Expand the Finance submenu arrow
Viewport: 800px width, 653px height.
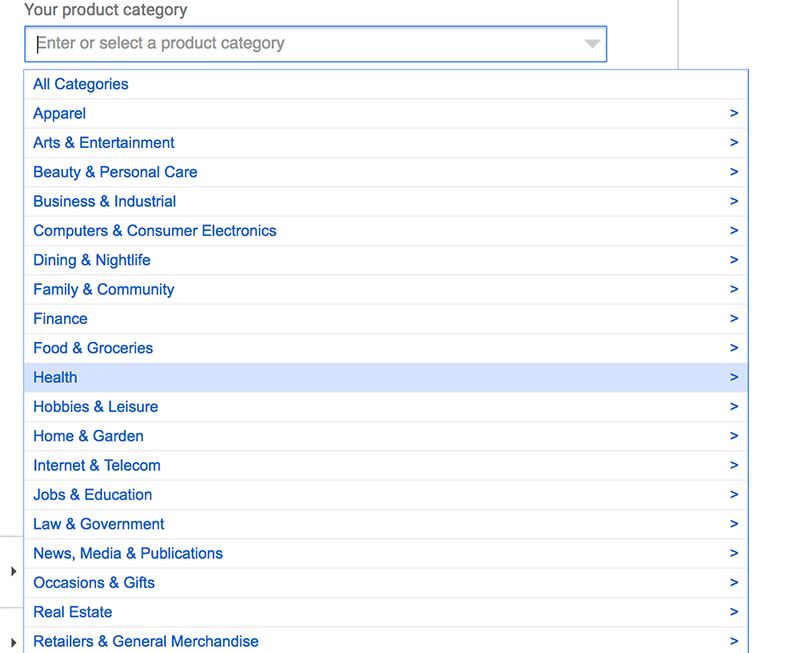click(734, 319)
